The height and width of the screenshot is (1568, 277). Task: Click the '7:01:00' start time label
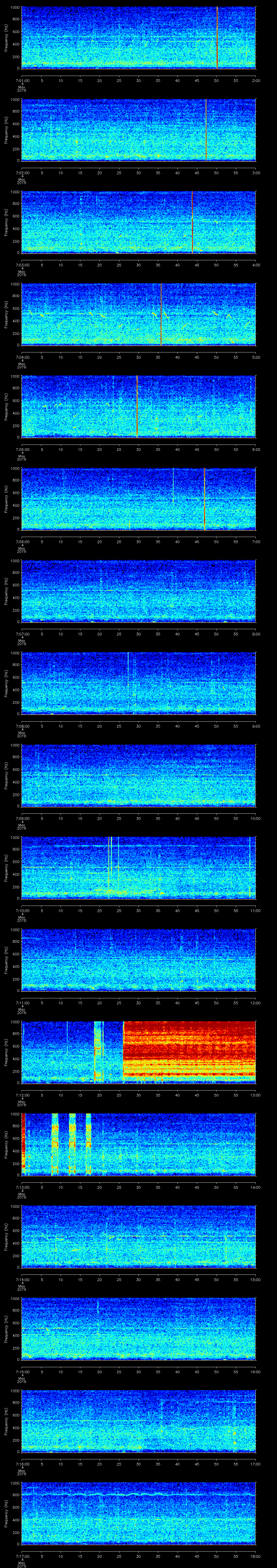point(22,80)
